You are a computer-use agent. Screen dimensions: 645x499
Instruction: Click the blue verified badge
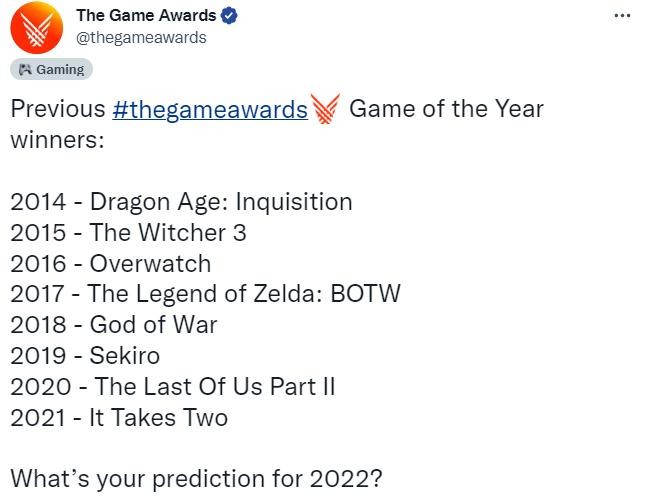click(x=228, y=16)
